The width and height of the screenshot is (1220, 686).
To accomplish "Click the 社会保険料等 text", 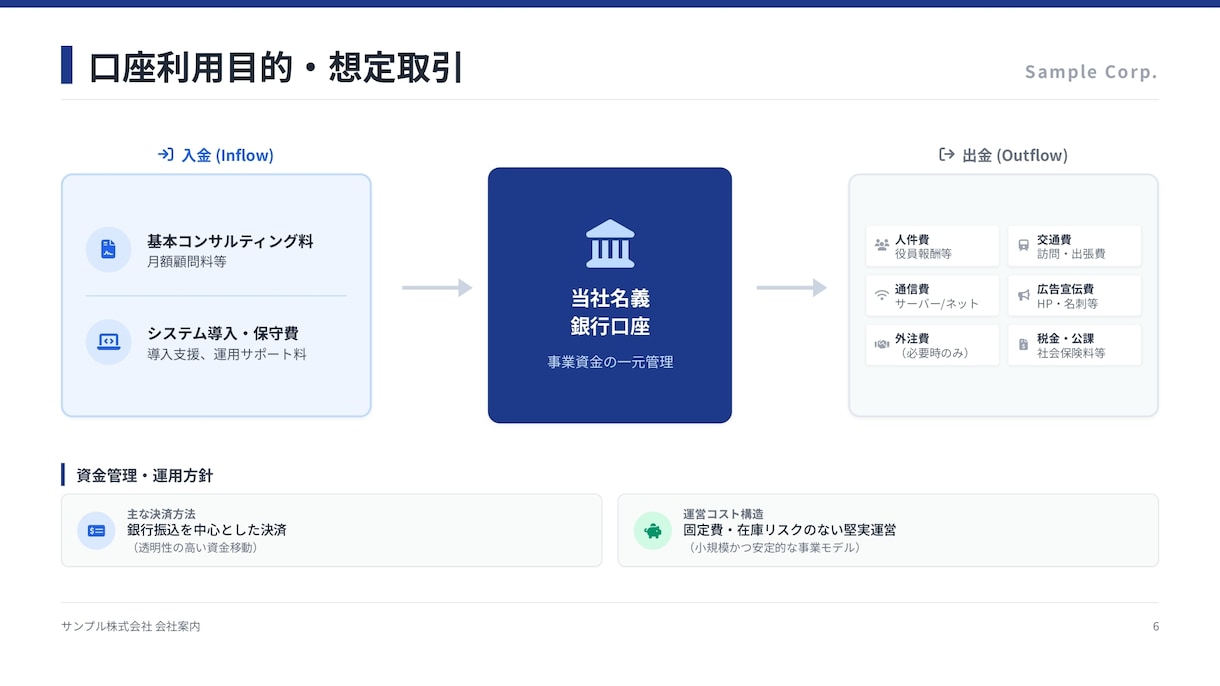I will click(1071, 353).
